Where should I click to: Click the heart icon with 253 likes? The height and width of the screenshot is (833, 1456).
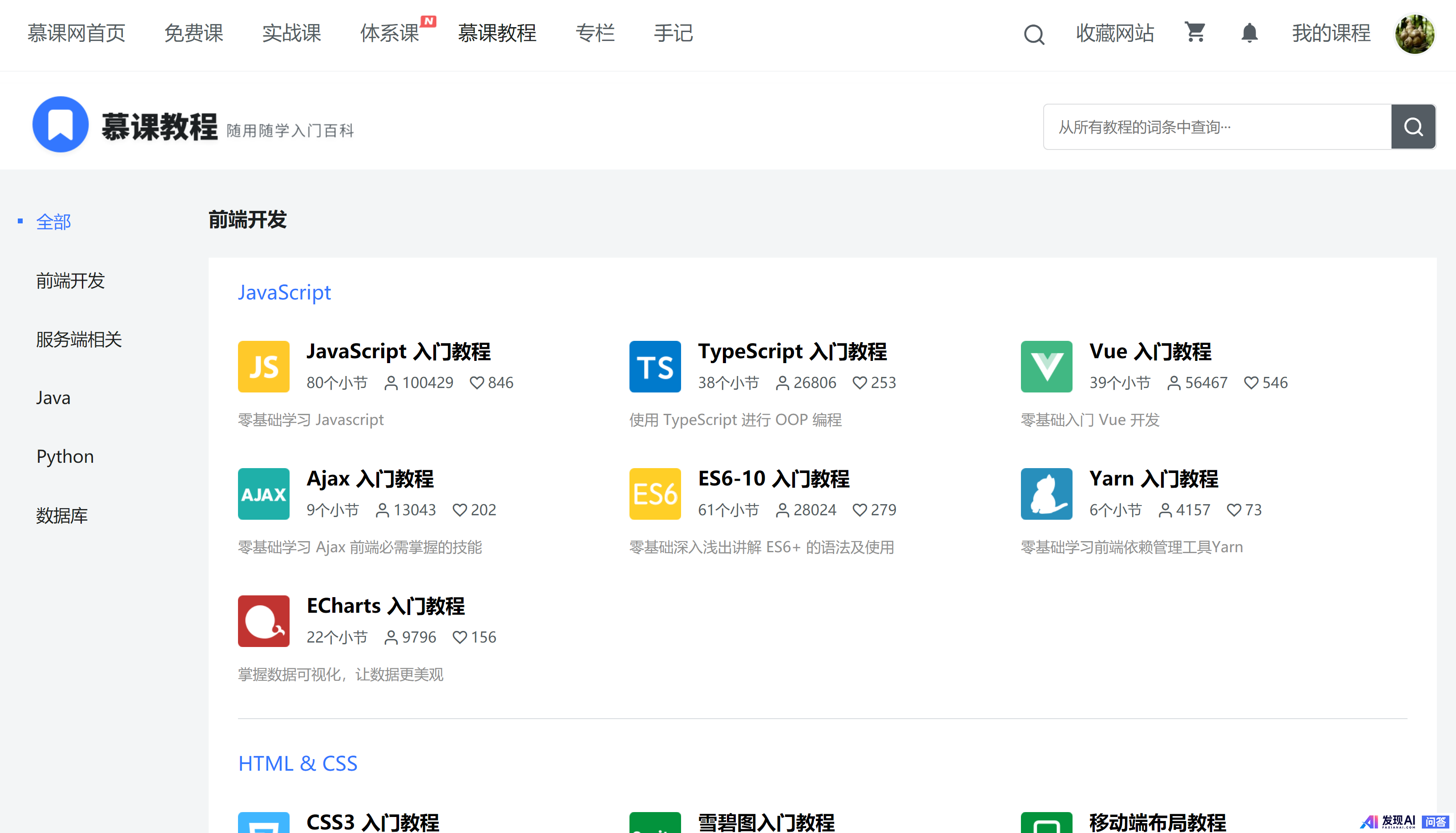click(x=859, y=383)
